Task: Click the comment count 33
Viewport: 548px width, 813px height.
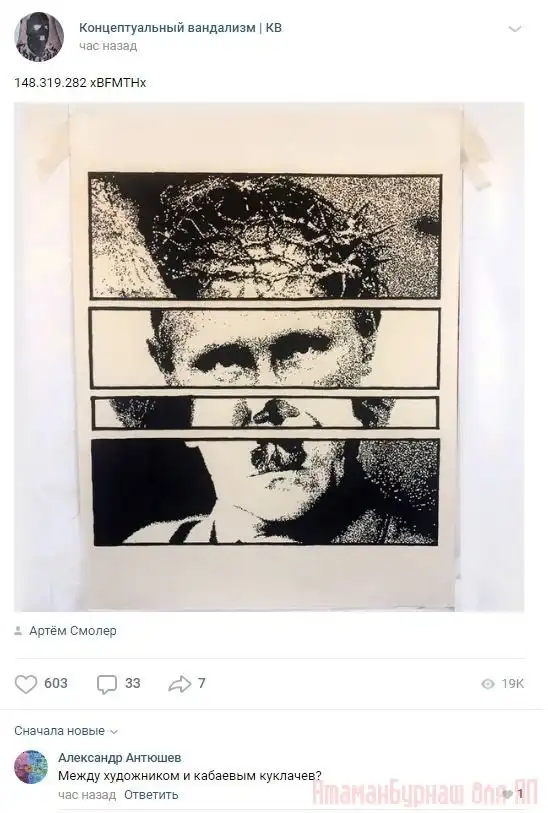Action: click(133, 683)
